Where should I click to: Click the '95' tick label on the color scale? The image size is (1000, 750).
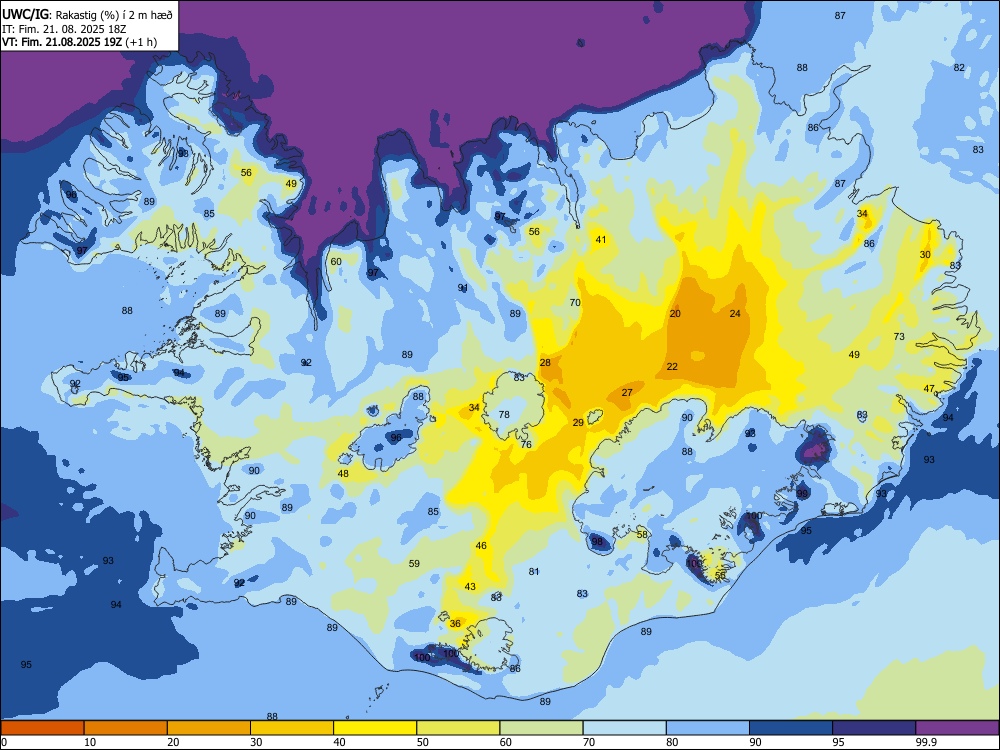[838, 742]
